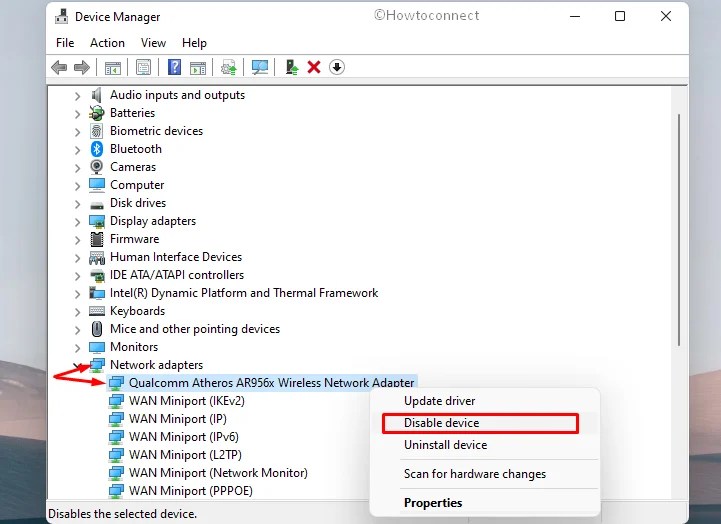Click the Batteries category icon
The width and height of the screenshot is (721, 524).
97,113
